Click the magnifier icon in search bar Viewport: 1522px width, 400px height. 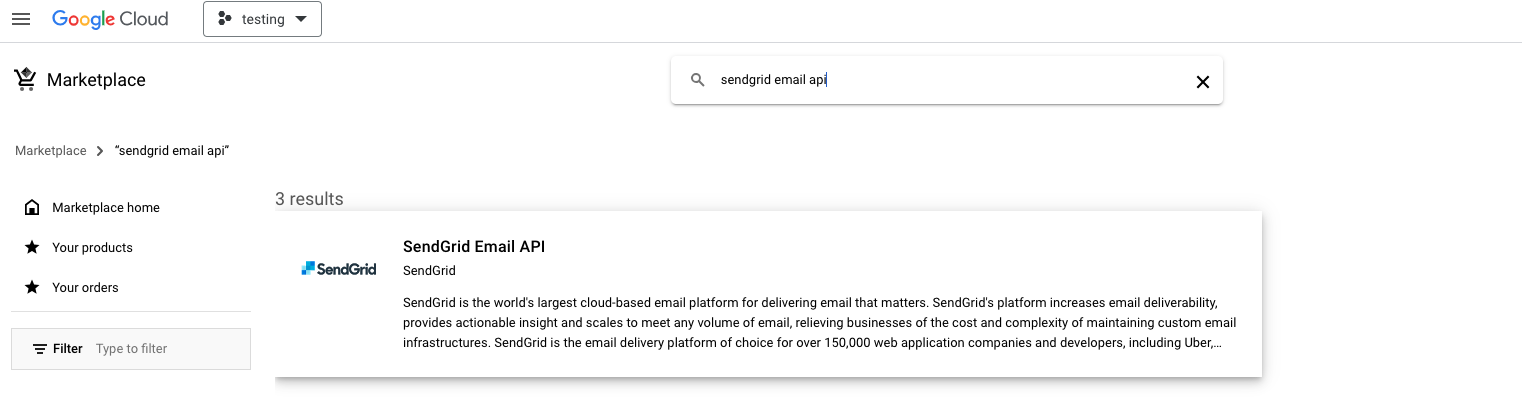pyautogui.click(x=698, y=80)
